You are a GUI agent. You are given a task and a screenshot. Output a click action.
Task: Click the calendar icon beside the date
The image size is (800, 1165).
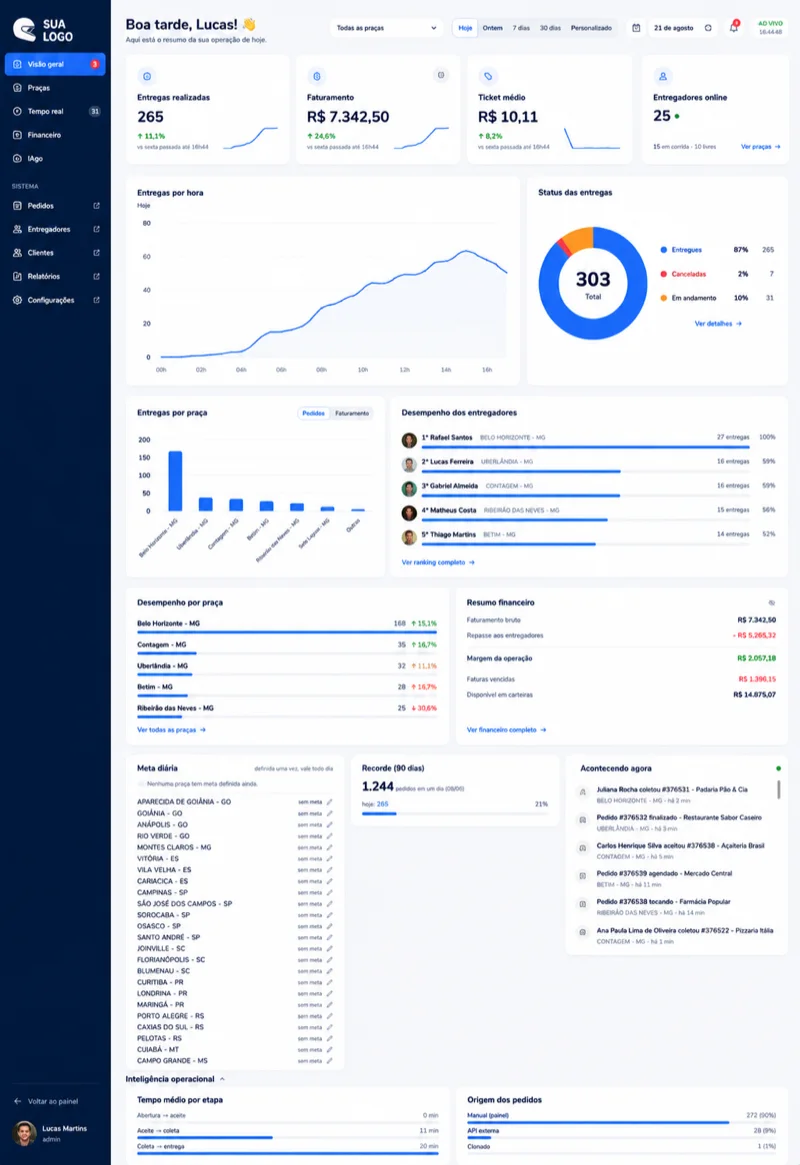coord(637,28)
